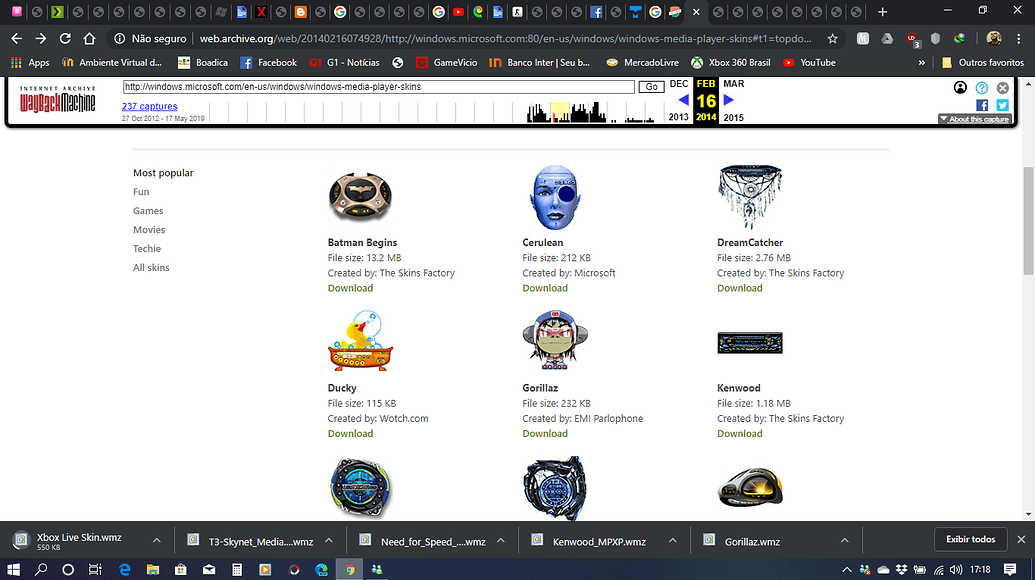Viewport: 1035px width, 580px height.
Task: Advance to MAR with the arrow
Action: [x=727, y=100]
